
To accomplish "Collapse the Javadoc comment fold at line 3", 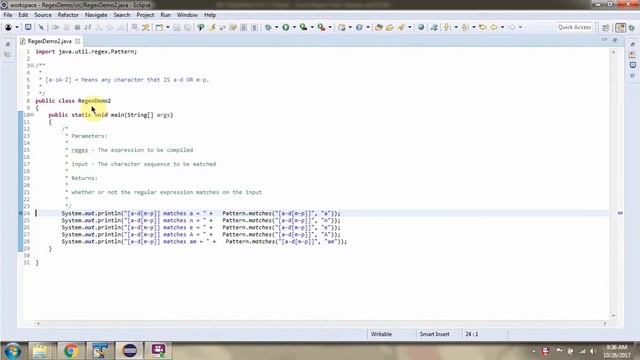I will (x=32, y=66).
